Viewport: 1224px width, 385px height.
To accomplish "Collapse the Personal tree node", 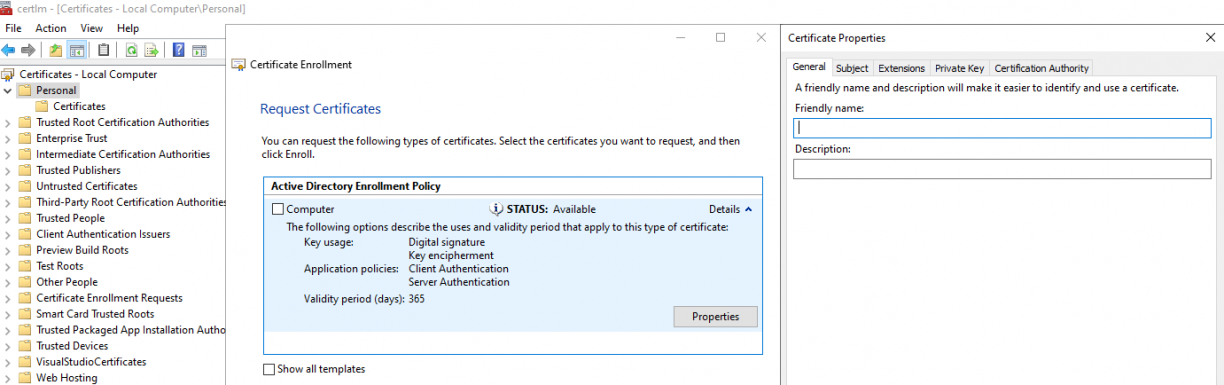I will pyautogui.click(x=8, y=90).
